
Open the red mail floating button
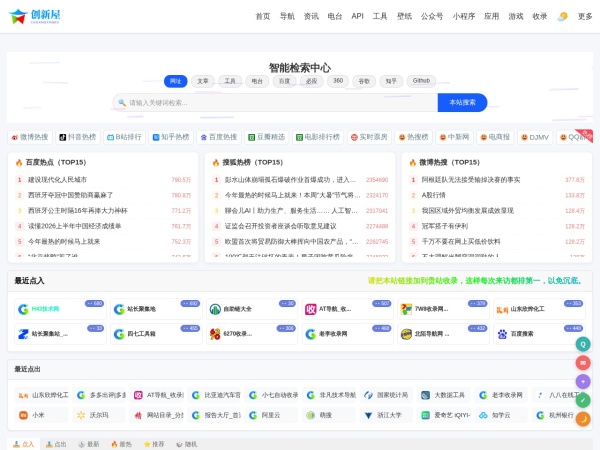tap(583, 363)
